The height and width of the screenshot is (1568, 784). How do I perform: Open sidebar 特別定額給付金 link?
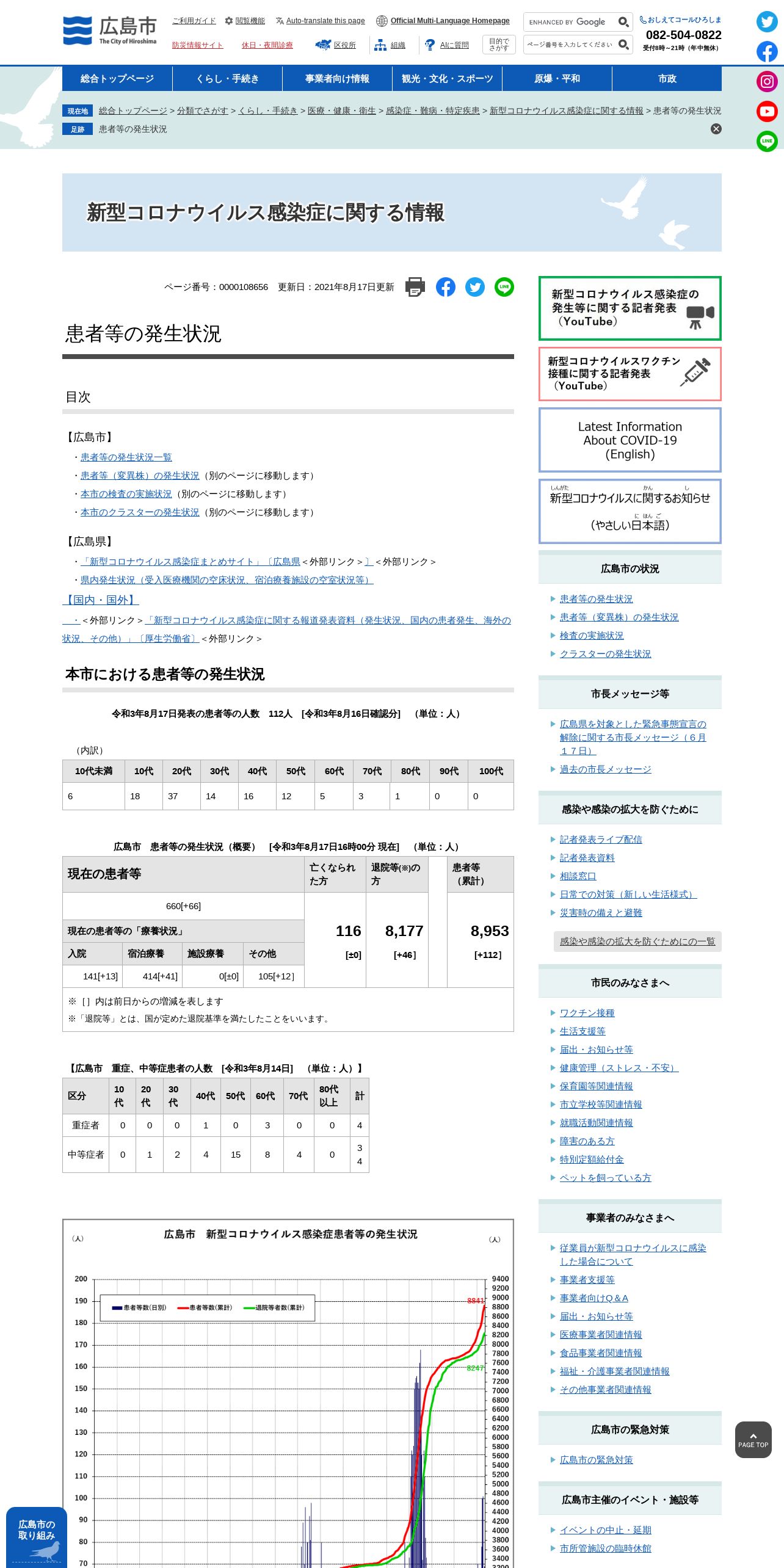click(592, 1160)
